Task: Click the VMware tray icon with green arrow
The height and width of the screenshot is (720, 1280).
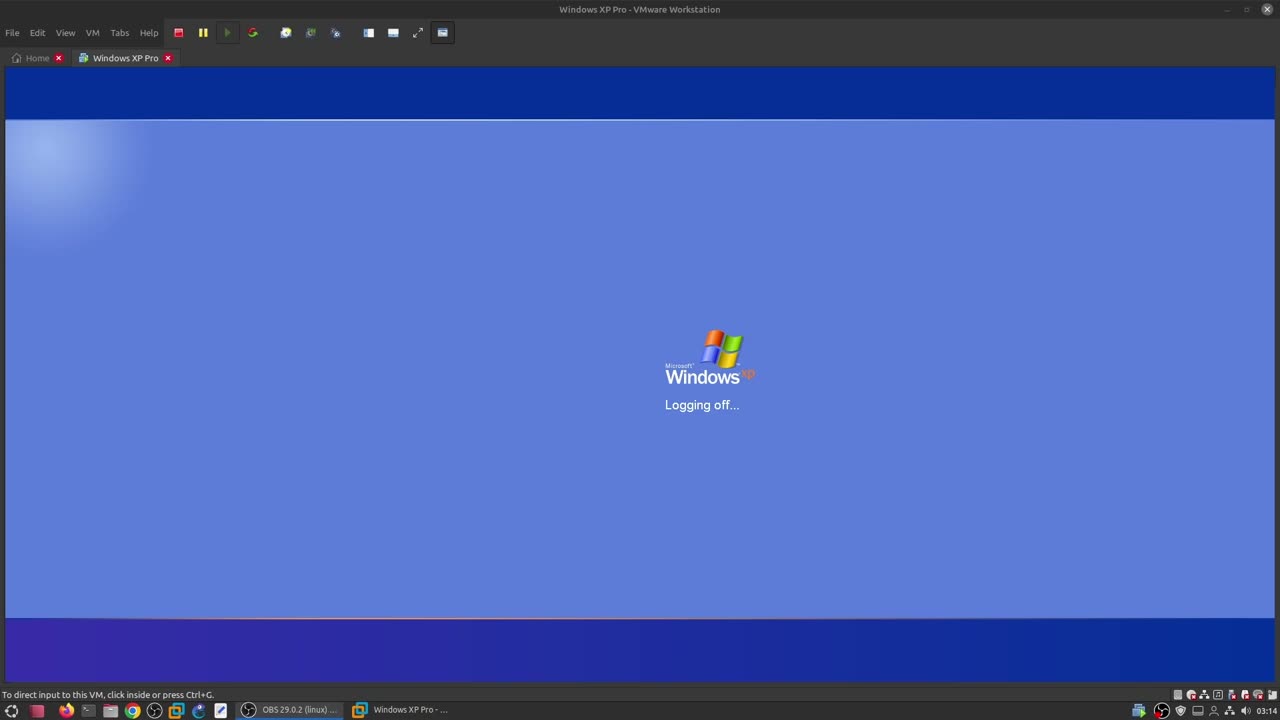Action: click(1139, 711)
